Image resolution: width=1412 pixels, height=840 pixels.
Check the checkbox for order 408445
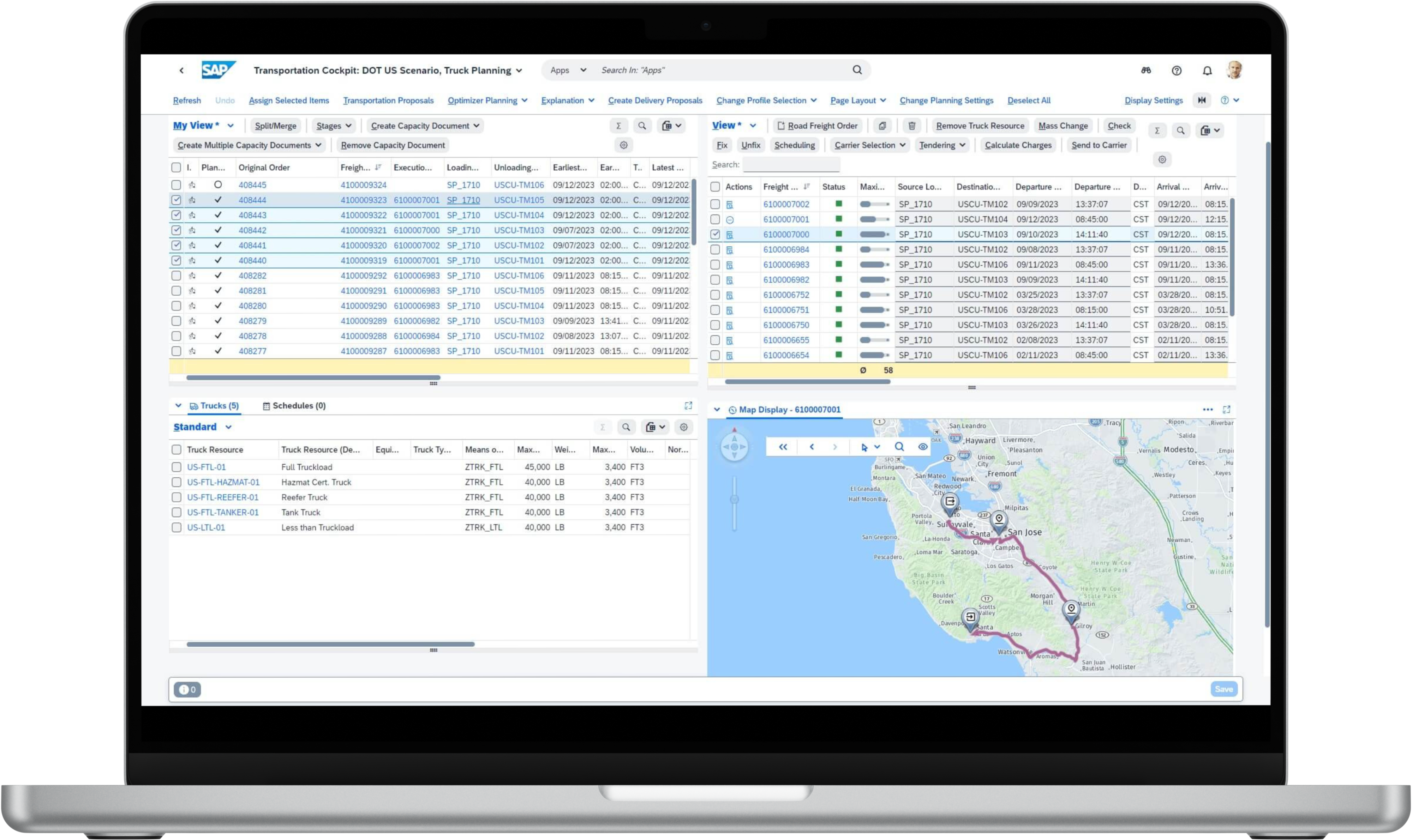tap(176, 185)
